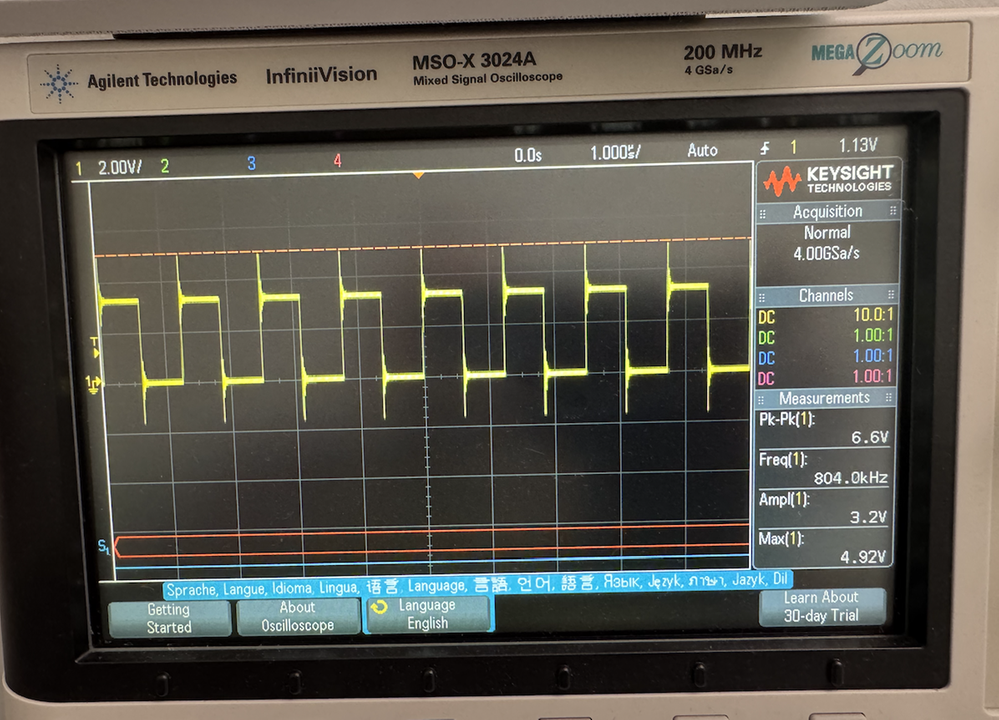Click the 0.0s delay readout
Screen dimensions: 999x720
(528, 155)
